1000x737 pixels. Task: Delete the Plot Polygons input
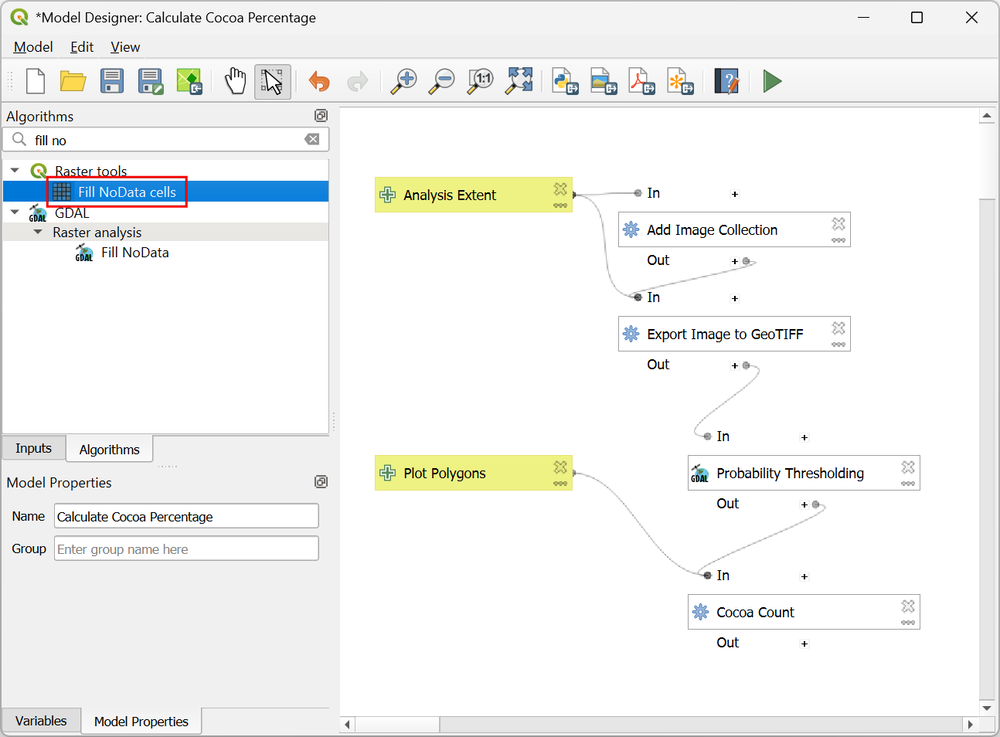click(x=560, y=467)
